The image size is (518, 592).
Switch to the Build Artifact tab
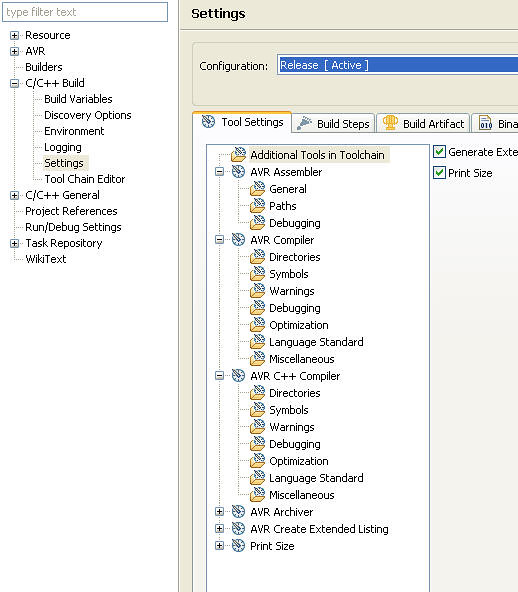tap(423, 123)
